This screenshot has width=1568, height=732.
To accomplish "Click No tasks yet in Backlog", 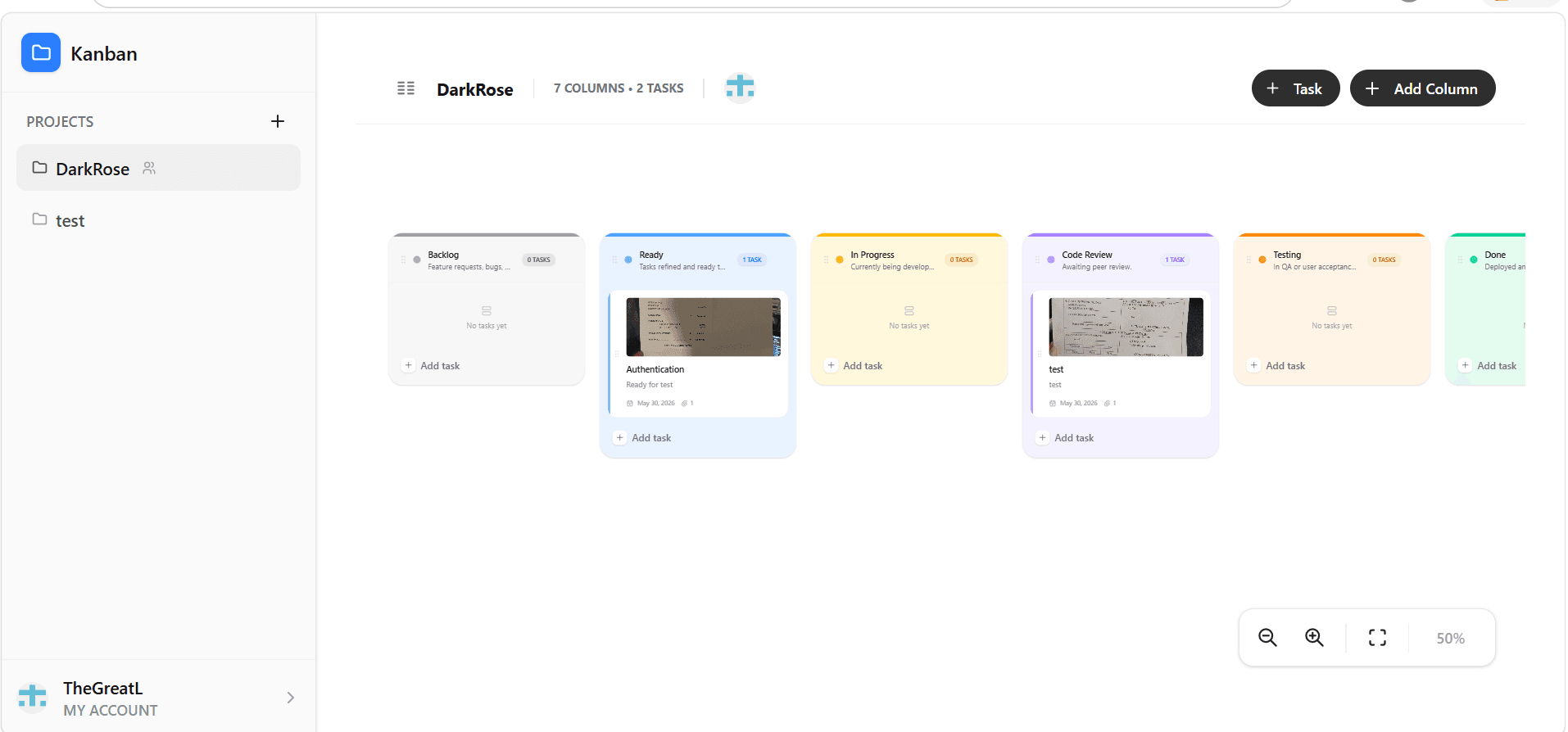I will pyautogui.click(x=487, y=326).
